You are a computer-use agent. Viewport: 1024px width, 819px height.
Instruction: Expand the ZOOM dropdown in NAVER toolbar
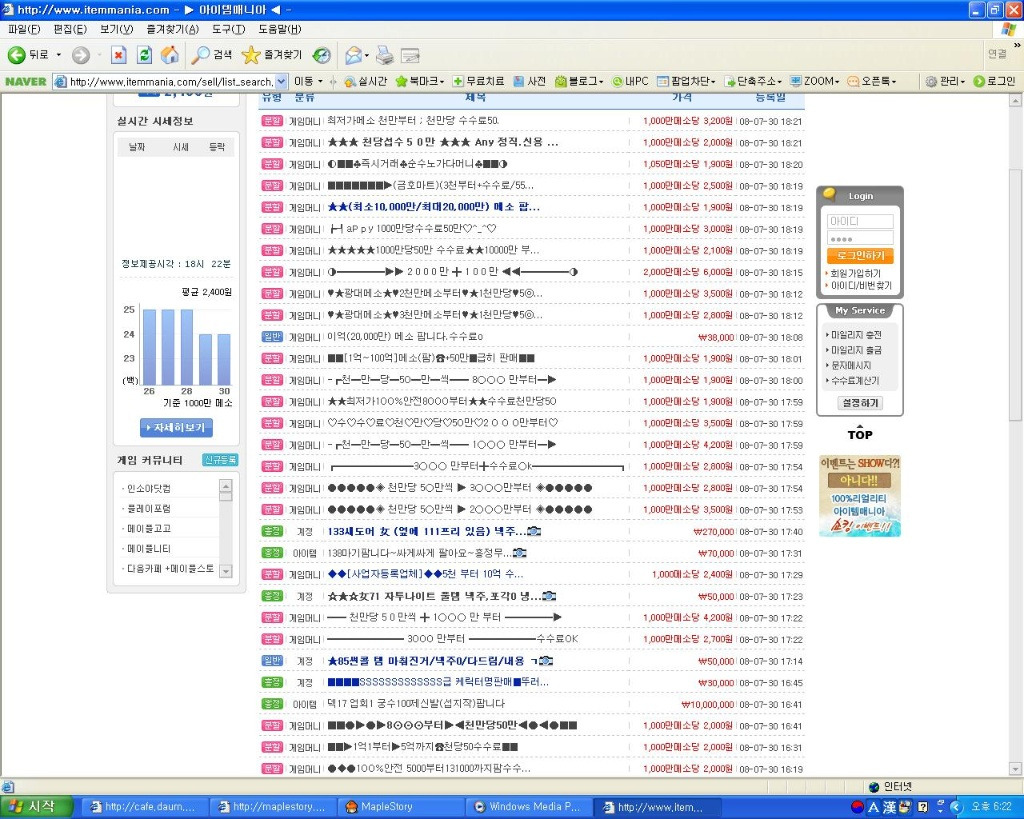839,81
